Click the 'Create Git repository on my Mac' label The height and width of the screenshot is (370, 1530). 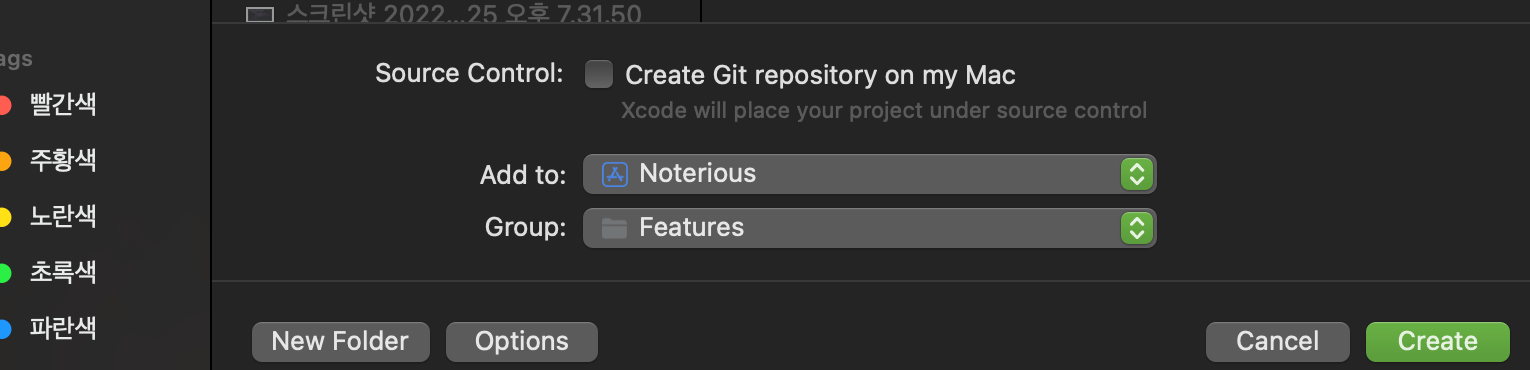click(x=820, y=75)
